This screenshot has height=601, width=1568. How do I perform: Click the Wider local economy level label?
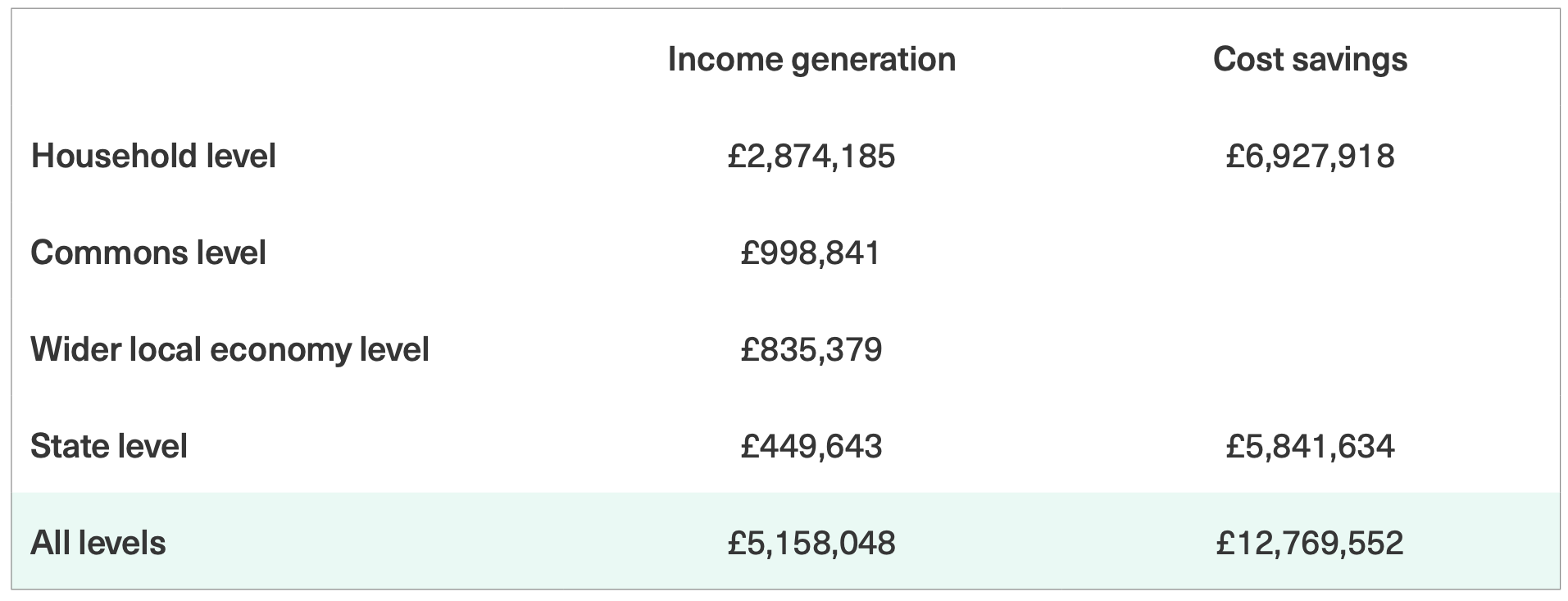tap(230, 349)
